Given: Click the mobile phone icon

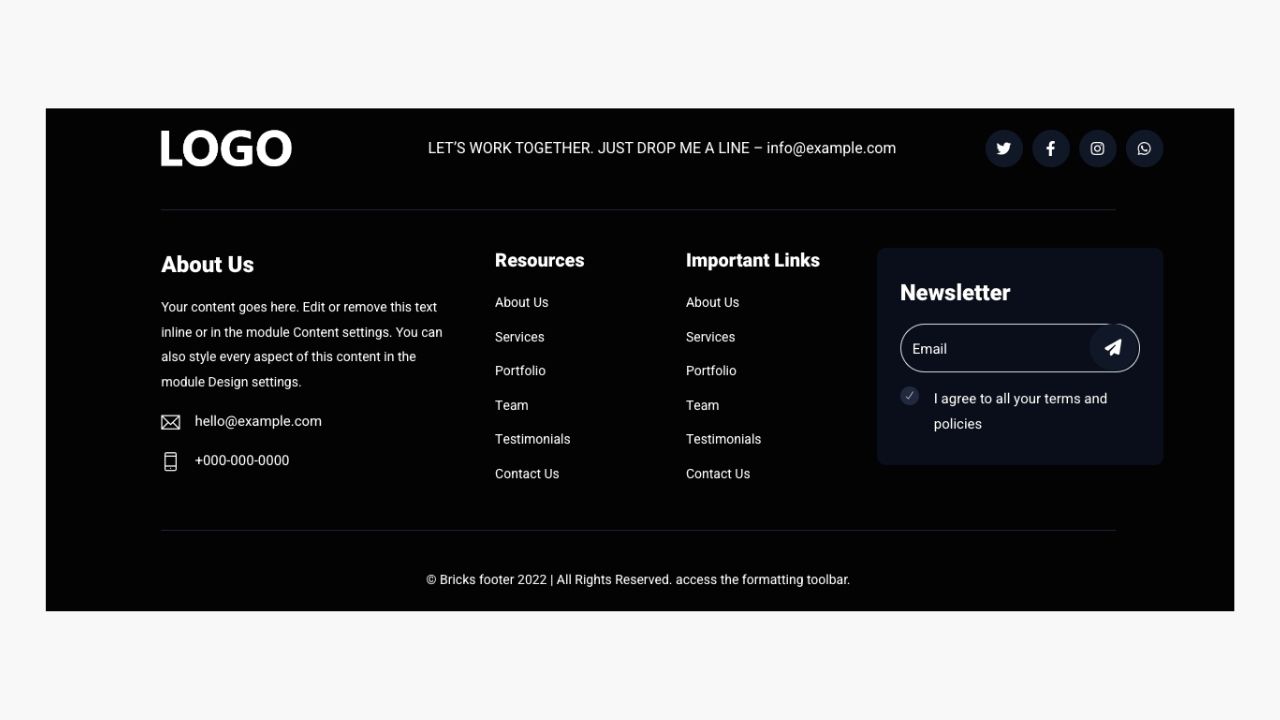Looking at the screenshot, I should click(171, 461).
